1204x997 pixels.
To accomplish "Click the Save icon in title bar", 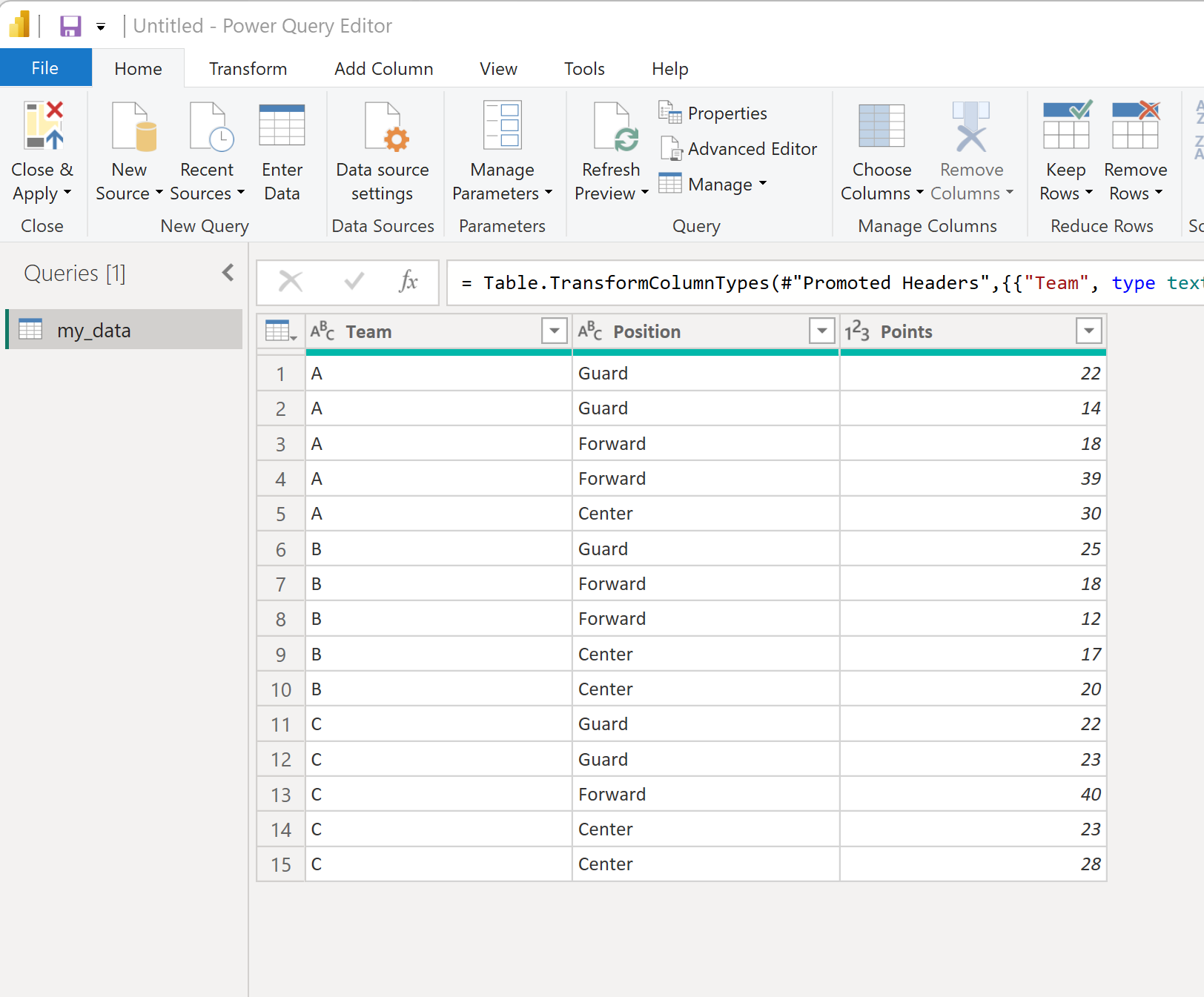I will point(70,25).
